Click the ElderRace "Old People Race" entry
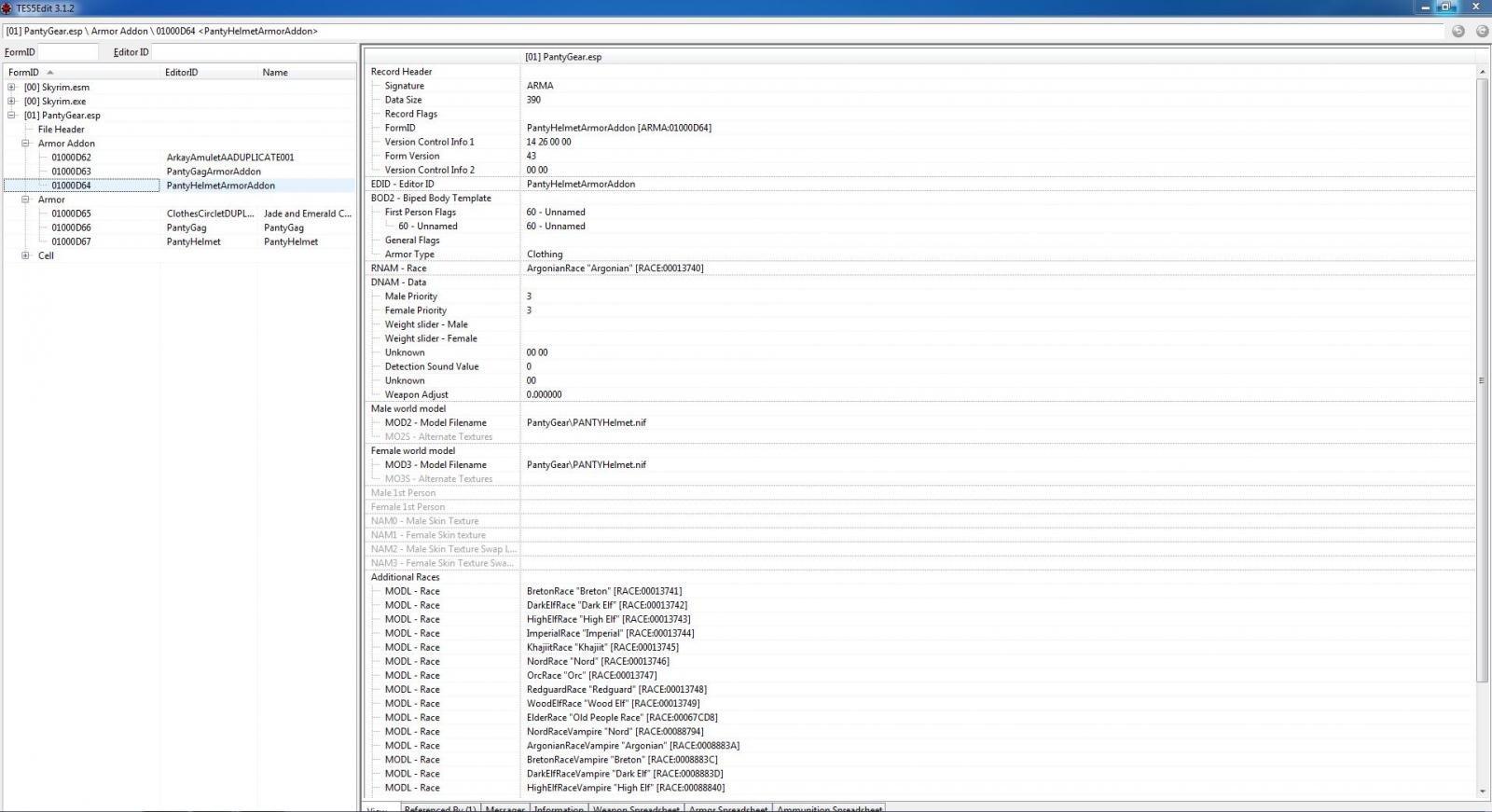This screenshot has width=1492, height=812. [622, 718]
